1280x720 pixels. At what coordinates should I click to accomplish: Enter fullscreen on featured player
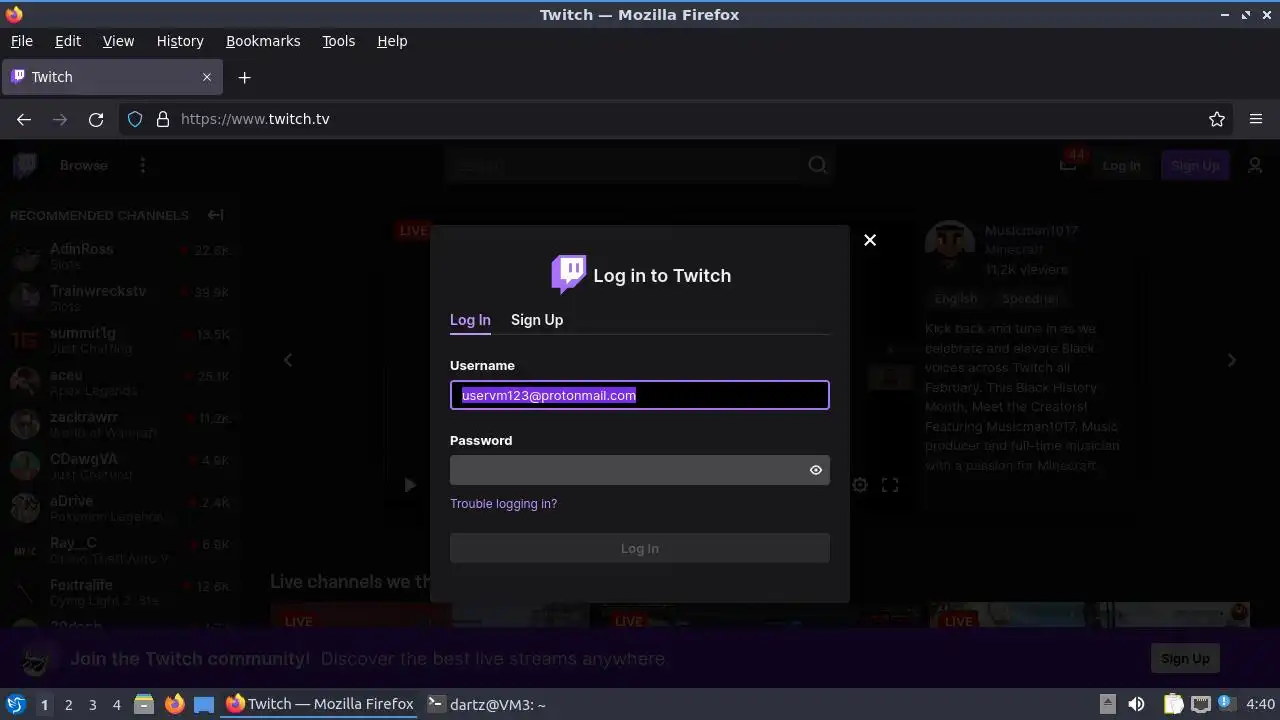(890, 485)
